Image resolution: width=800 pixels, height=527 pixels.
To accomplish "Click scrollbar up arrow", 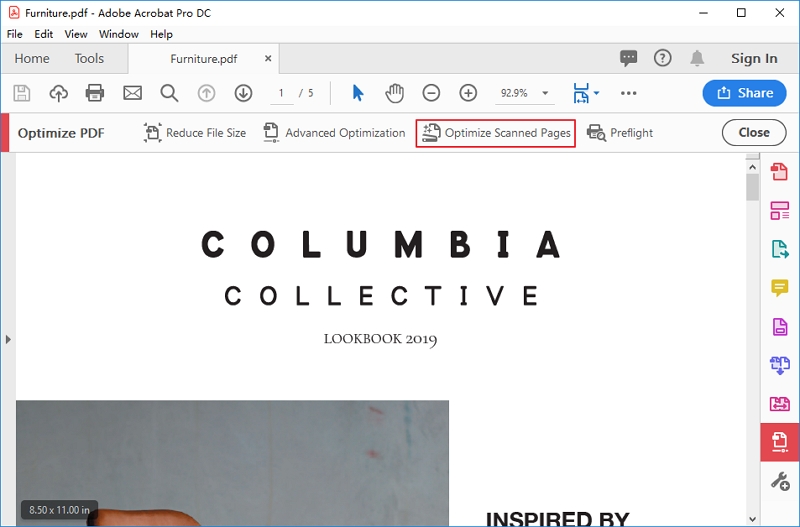I will point(753,167).
